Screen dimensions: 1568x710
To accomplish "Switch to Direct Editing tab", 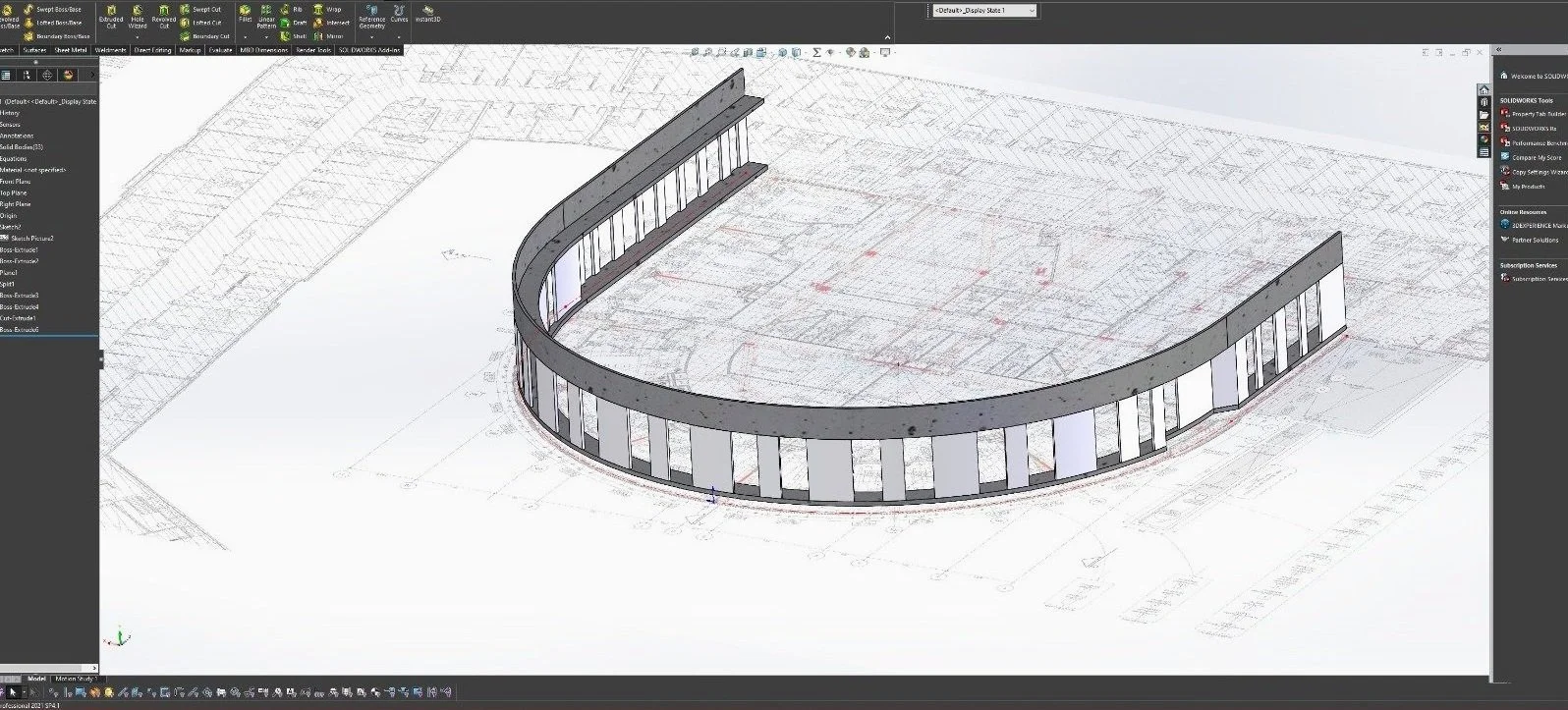I will (x=152, y=50).
